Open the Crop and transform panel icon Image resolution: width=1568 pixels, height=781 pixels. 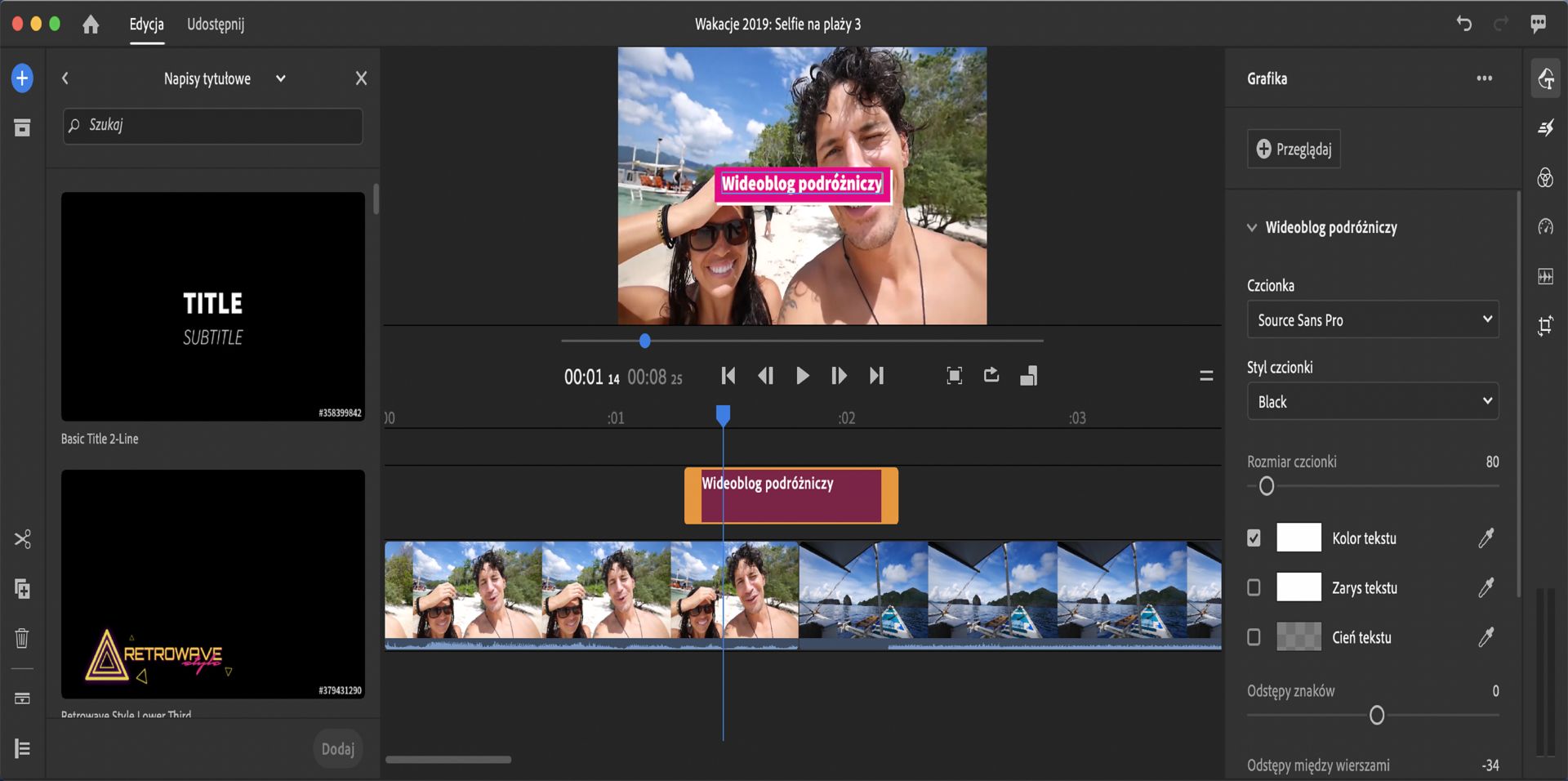coord(1545,326)
